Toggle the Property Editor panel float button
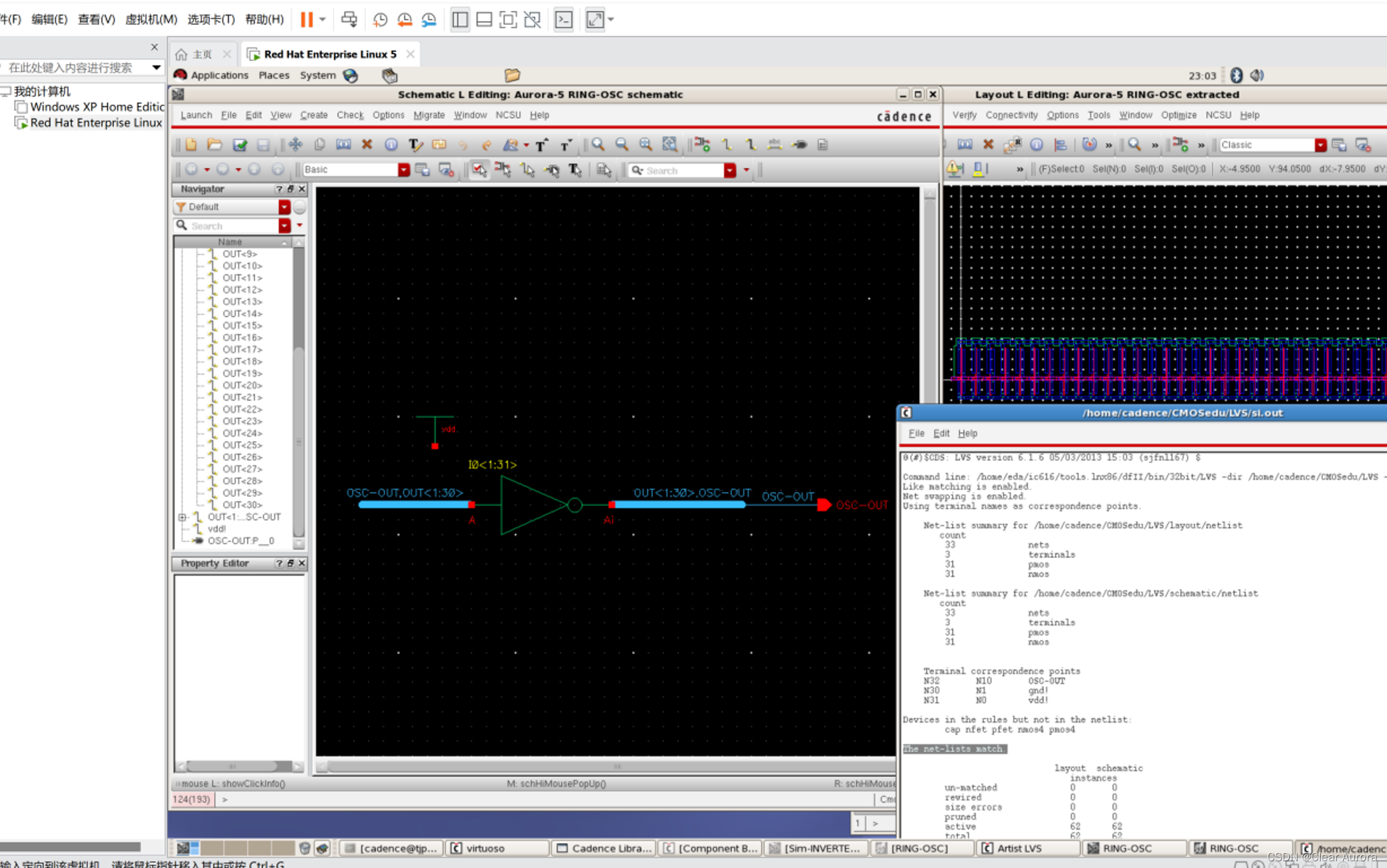This screenshot has height=868, width=1387. pos(291,563)
